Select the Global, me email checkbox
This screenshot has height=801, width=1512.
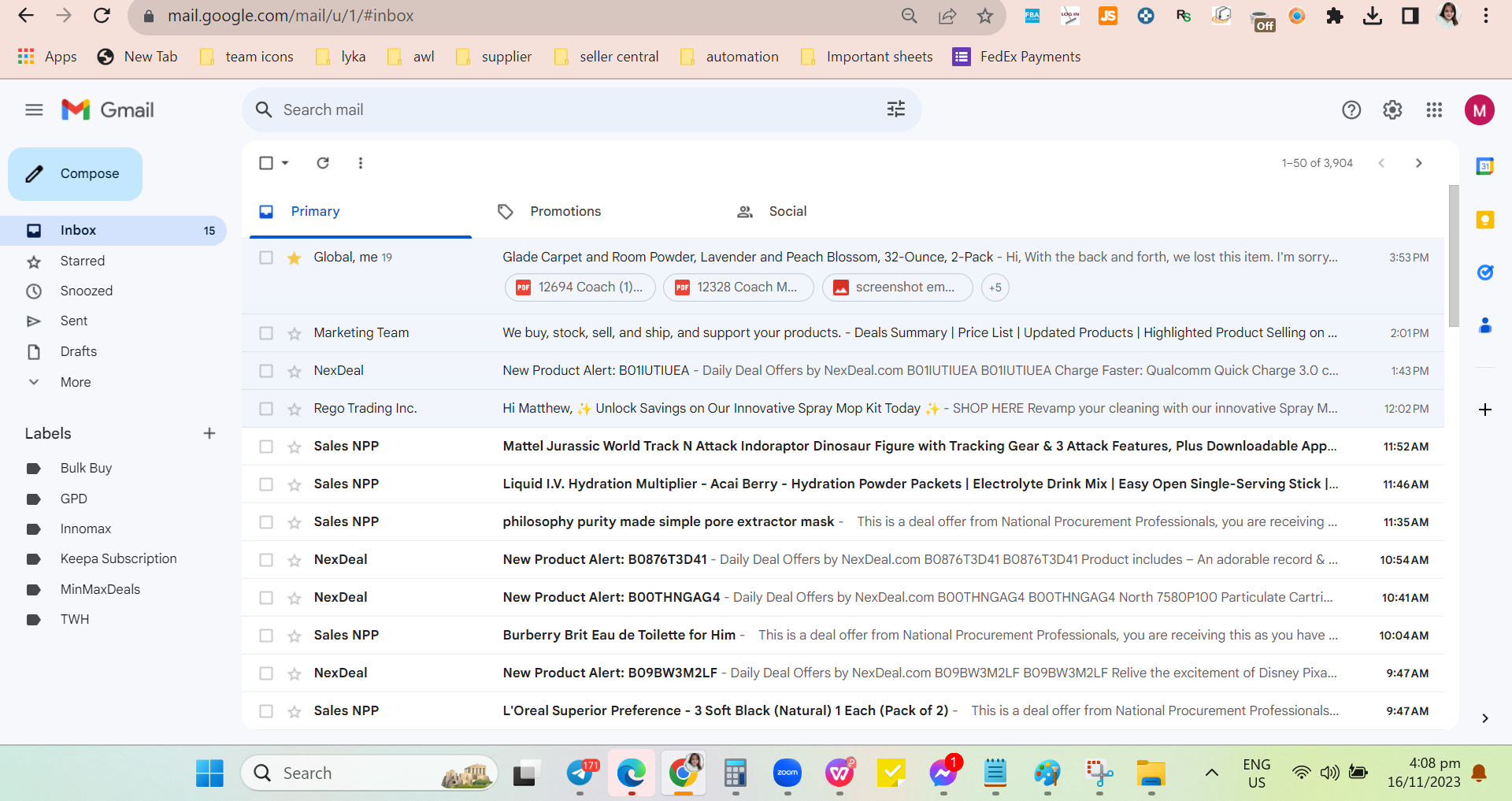[266, 258]
